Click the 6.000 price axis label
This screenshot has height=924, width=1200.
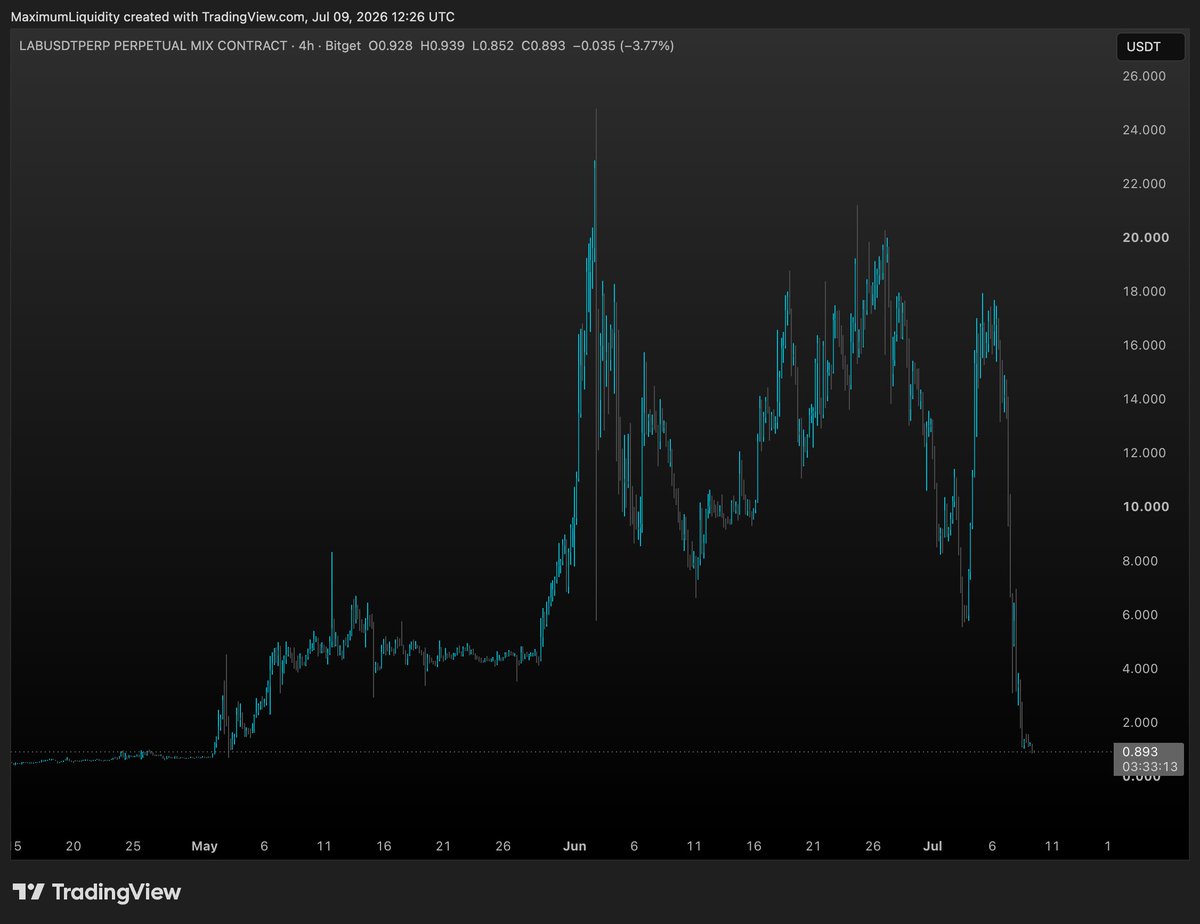coord(1141,615)
